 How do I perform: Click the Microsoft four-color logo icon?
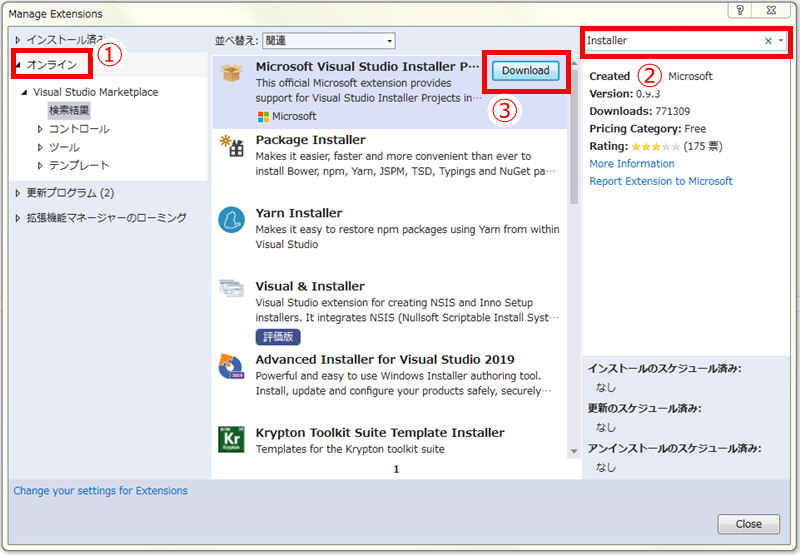click(x=263, y=117)
